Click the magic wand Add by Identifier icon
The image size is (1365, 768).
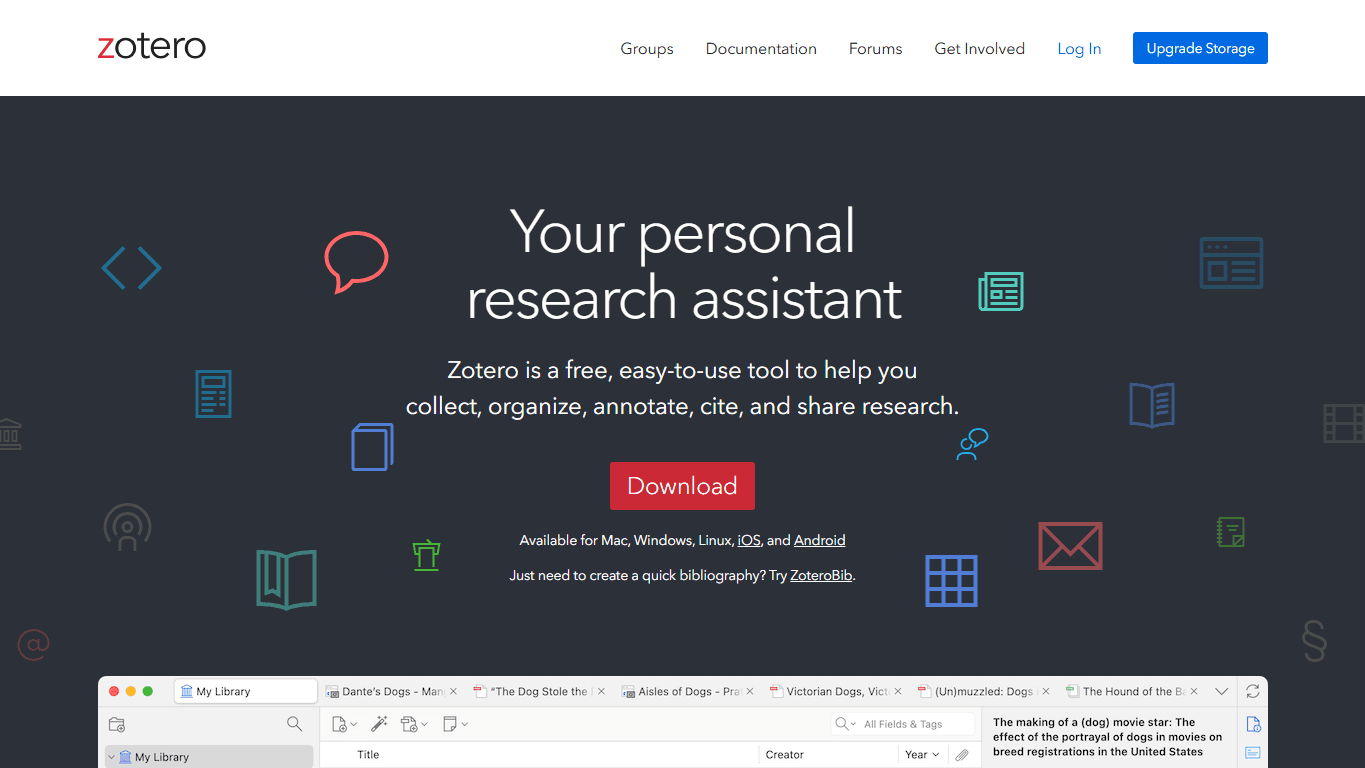click(379, 724)
